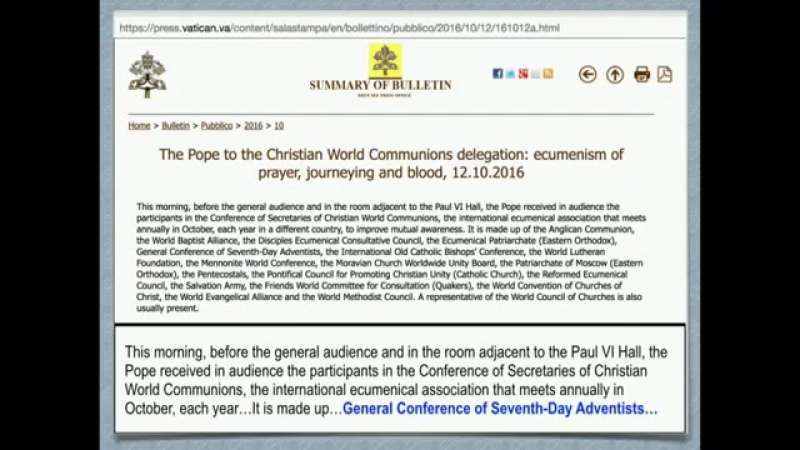Click the print icon

642,74
